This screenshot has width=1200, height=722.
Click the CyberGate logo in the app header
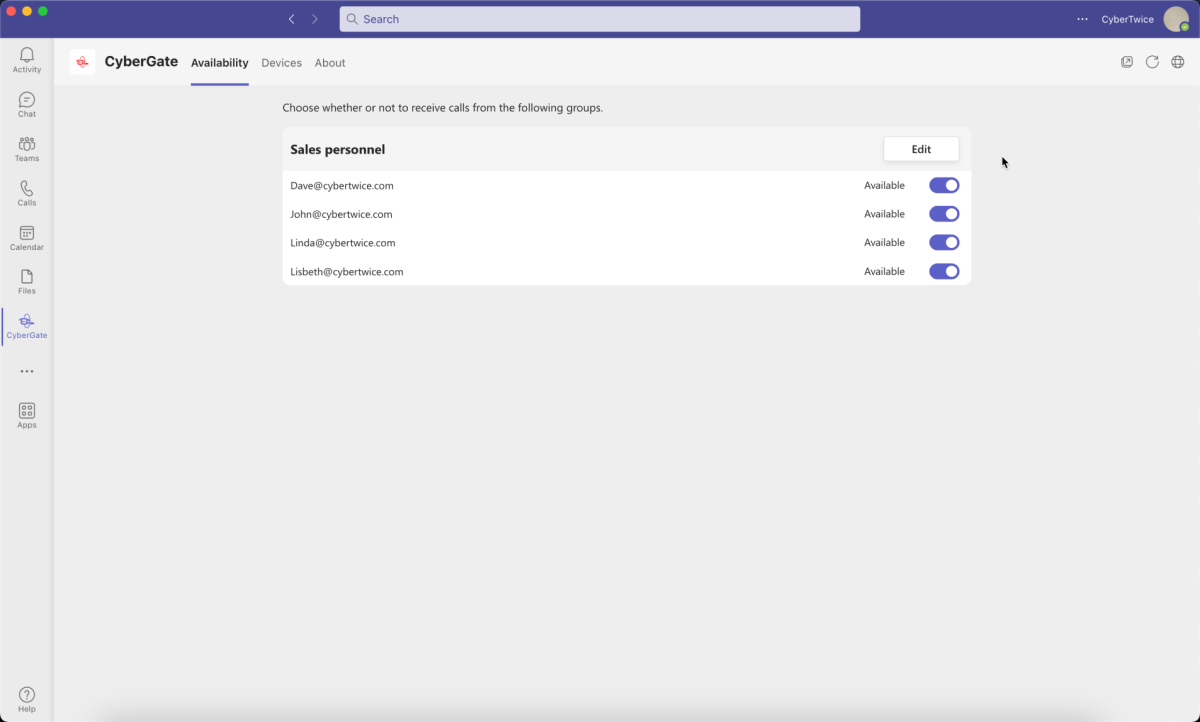click(x=82, y=62)
